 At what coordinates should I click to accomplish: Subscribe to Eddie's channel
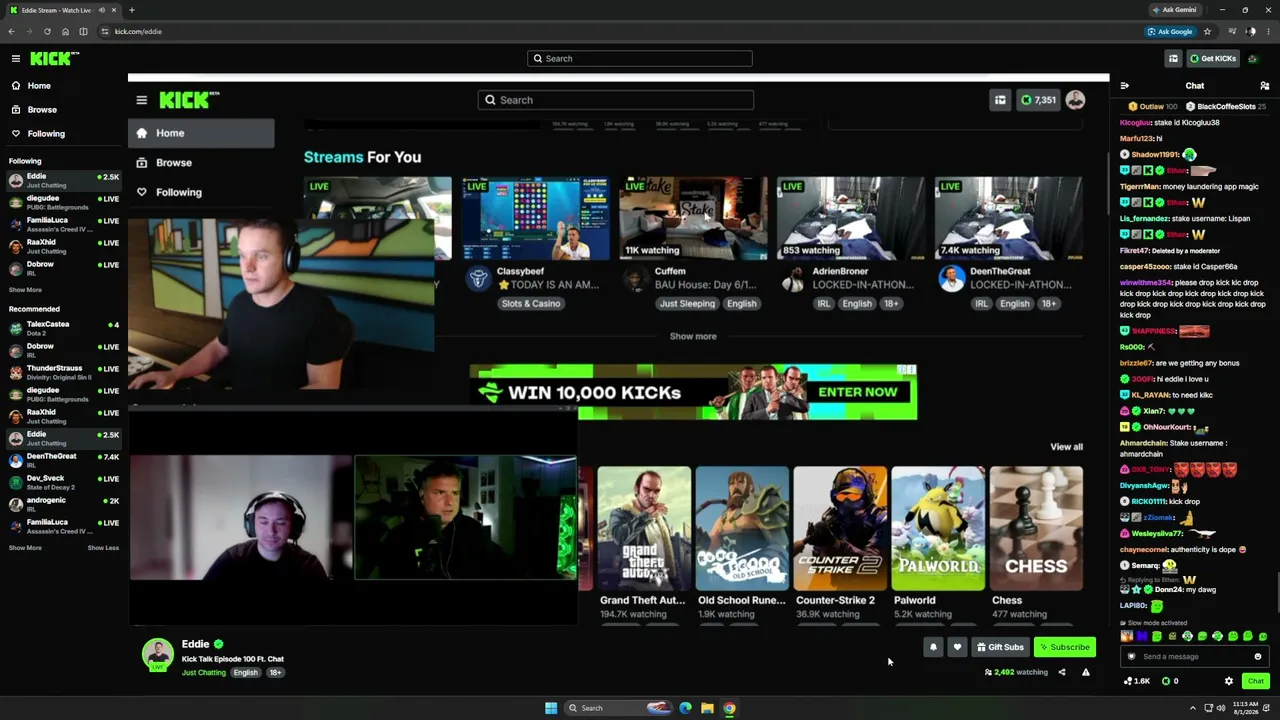point(1064,647)
